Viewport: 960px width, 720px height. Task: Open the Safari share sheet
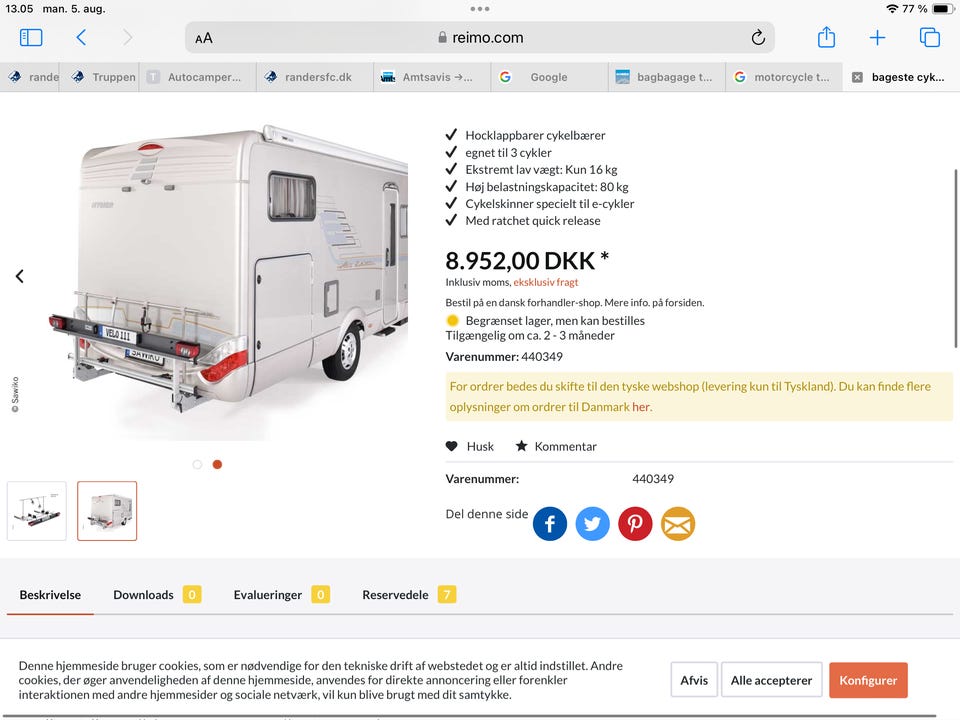click(x=826, y=37)
